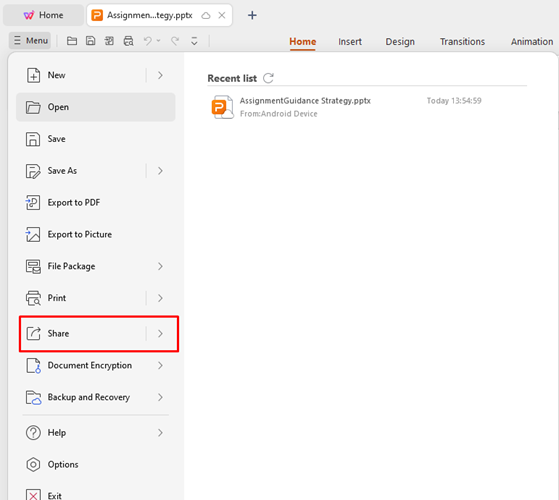
Task: Open the customize quick access toolbar dropdown
Action: click(x=194, y=41)
